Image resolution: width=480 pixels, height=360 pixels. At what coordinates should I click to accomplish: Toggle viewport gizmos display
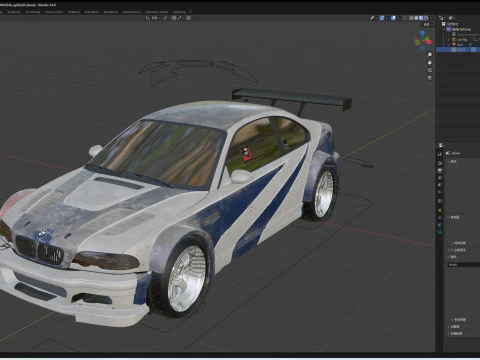pos(382,18)
